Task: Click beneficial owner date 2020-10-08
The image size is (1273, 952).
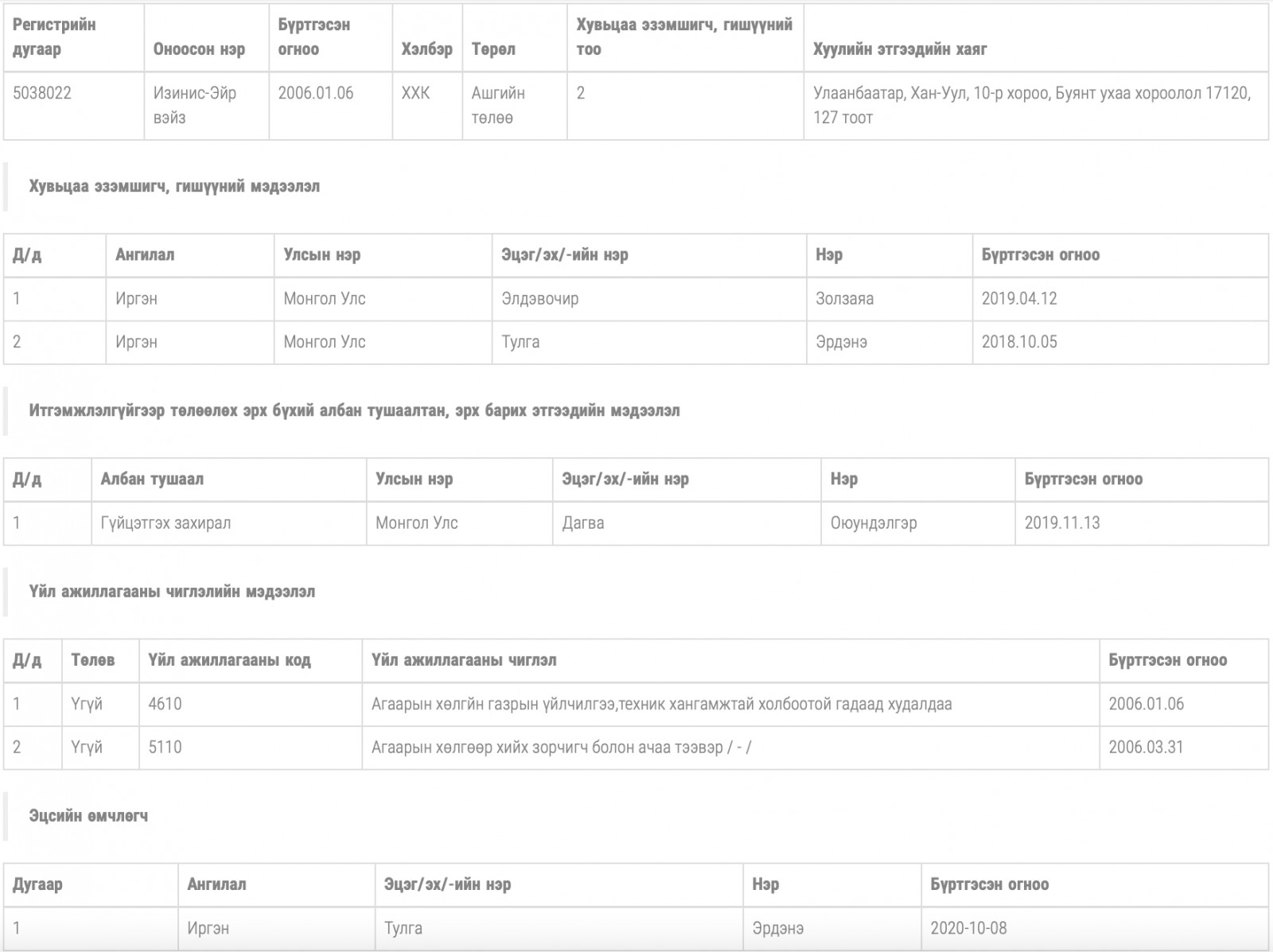Action: (x=968, y=928)
